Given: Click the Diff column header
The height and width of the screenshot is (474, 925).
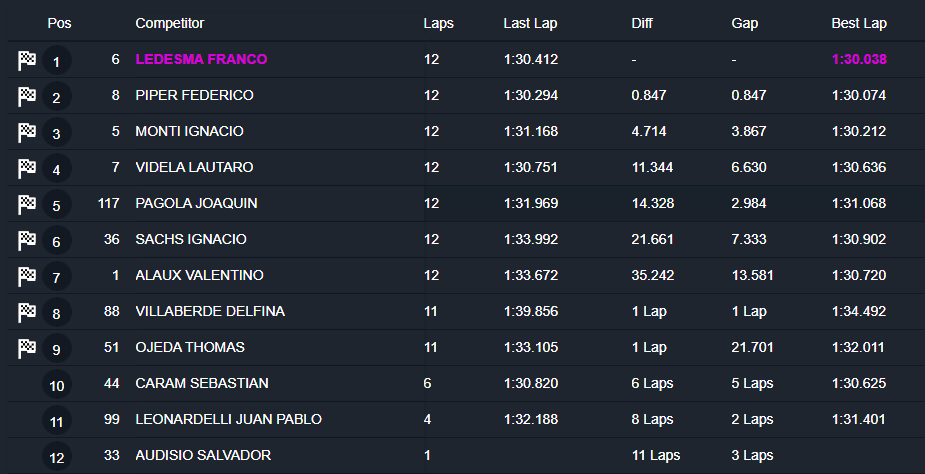Looking at the screenshot, I should [x=644, y=23].
